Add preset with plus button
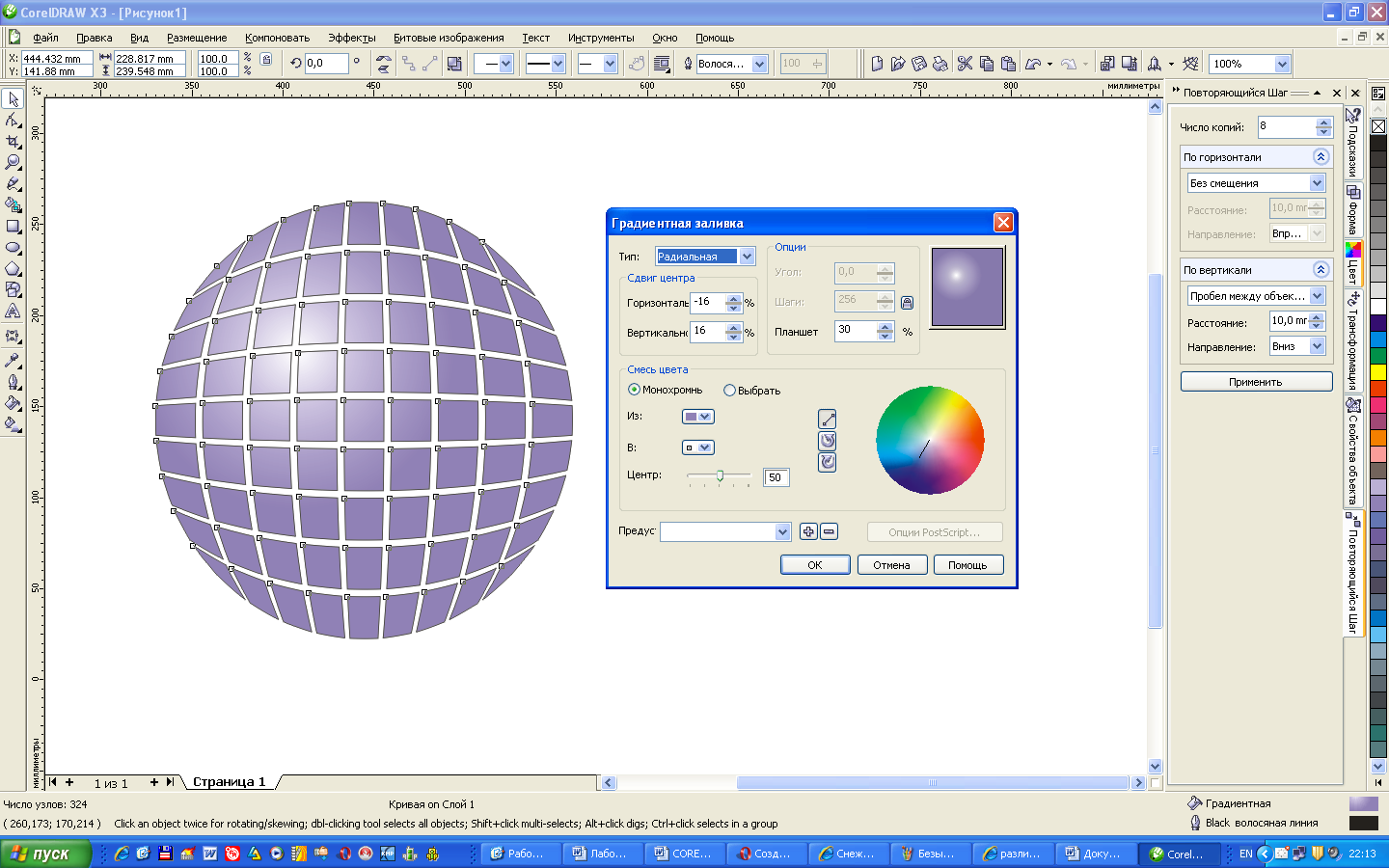Viewport: 1389px width, 868px height. click(808, 531)
